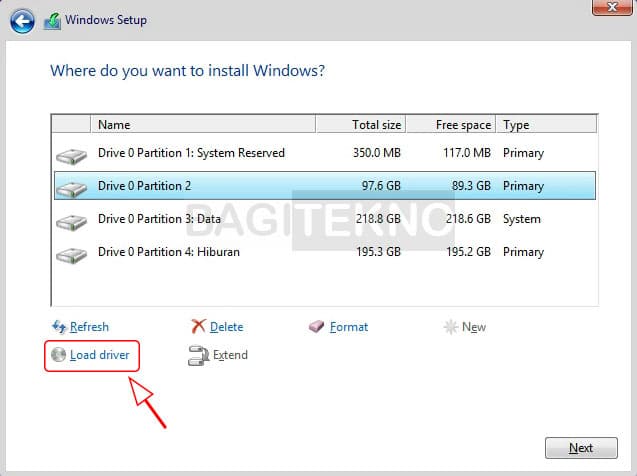Open the Refresh link
637x476 pixels.
click(x=89, y=327)
